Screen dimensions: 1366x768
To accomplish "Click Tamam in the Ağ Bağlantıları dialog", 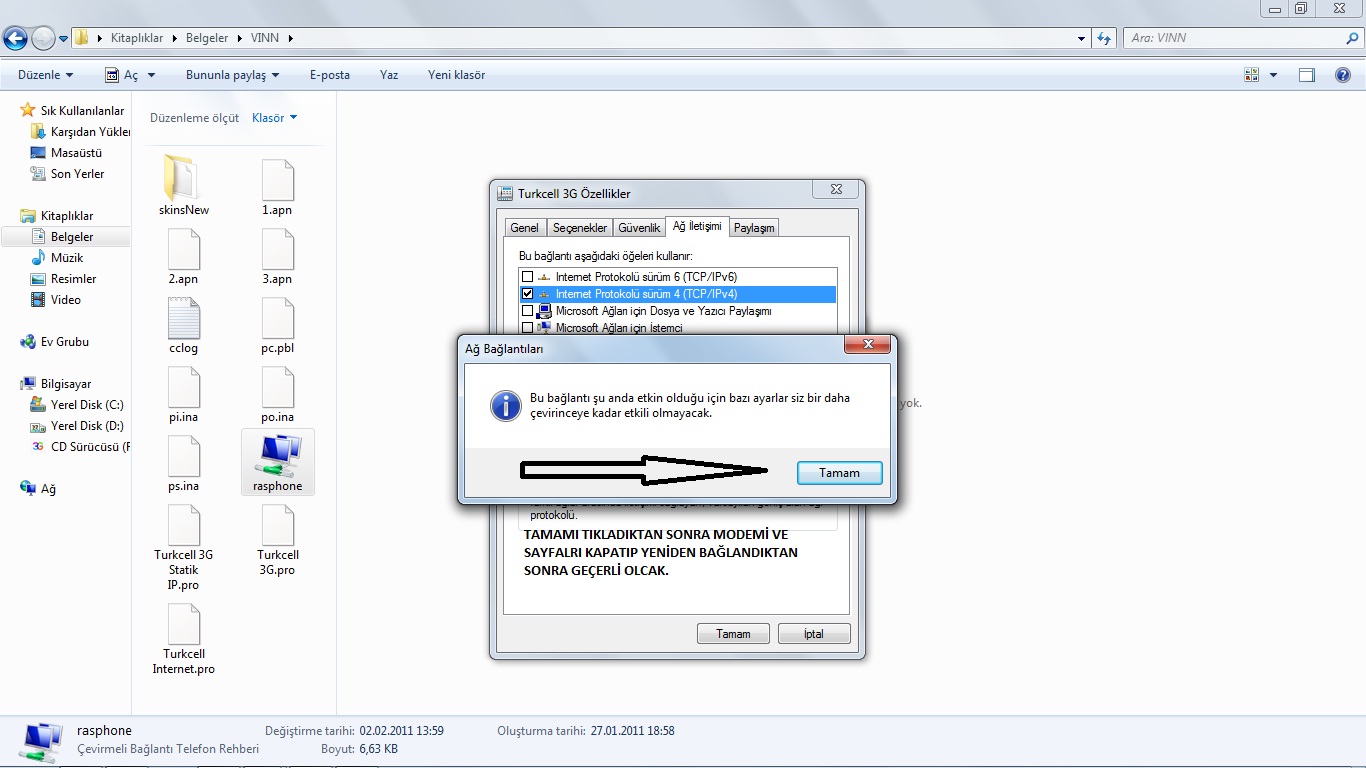I will pyautogui.click(x=840, y=473).
